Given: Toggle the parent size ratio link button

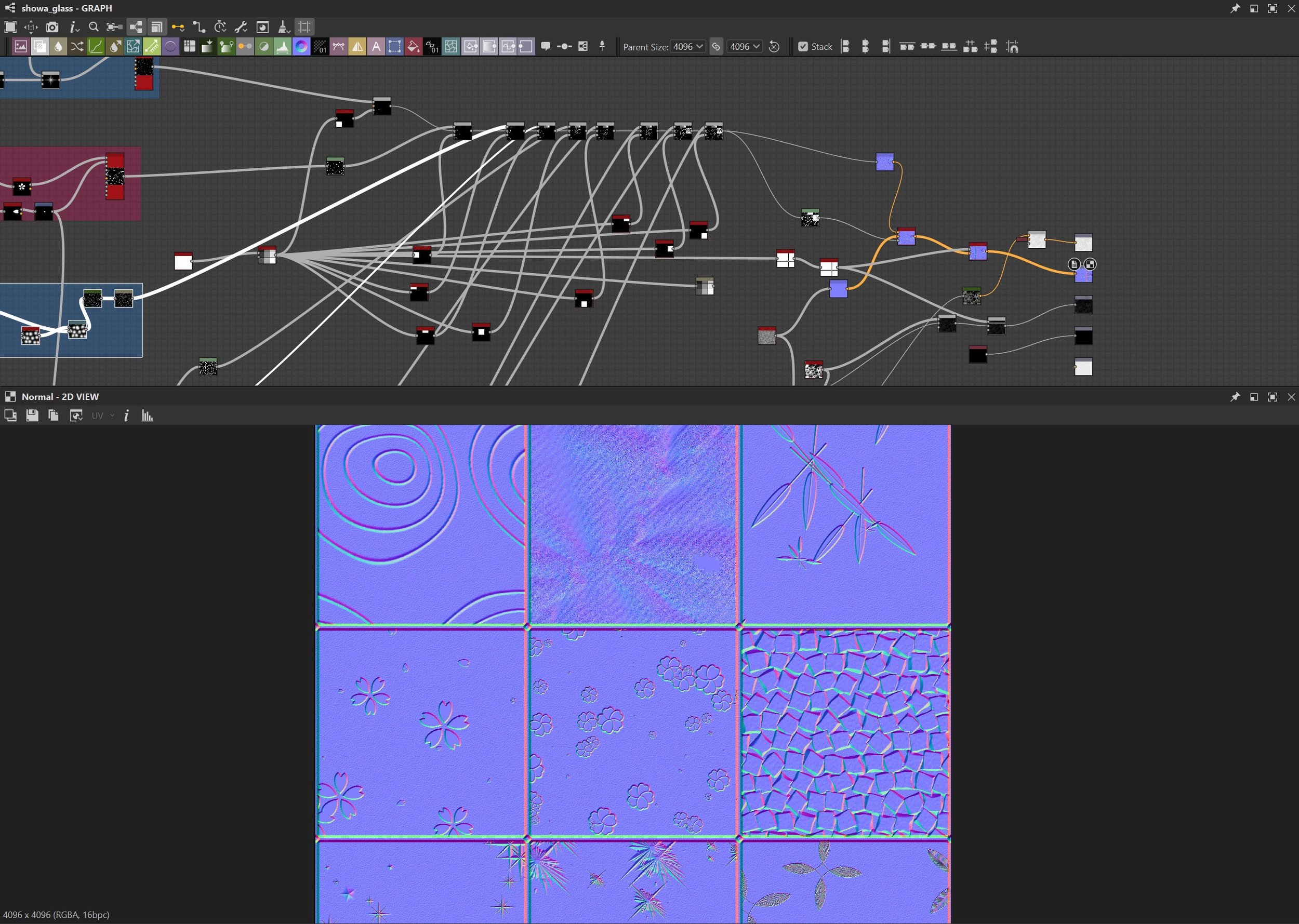Looking at the screenshot, I should pos(716,47).
